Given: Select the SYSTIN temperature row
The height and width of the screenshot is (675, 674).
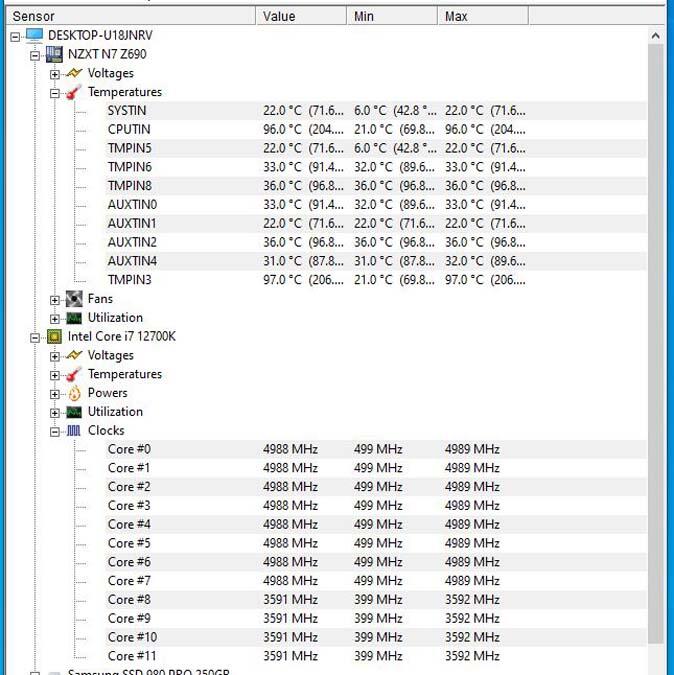Looking at the screenshot, I should [x=376, y=111].
